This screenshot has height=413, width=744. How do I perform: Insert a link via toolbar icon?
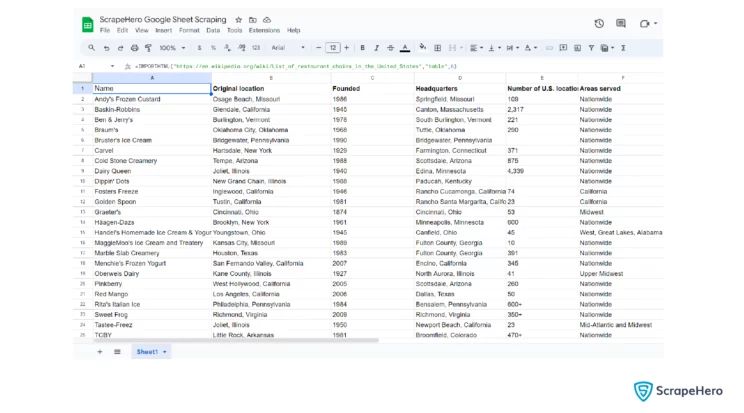tap(549, 48)
